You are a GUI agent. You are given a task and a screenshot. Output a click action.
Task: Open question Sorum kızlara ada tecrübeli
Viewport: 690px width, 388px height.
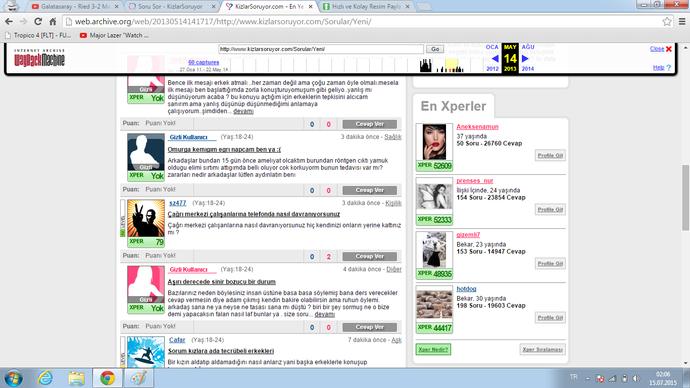tap(221, 351)
